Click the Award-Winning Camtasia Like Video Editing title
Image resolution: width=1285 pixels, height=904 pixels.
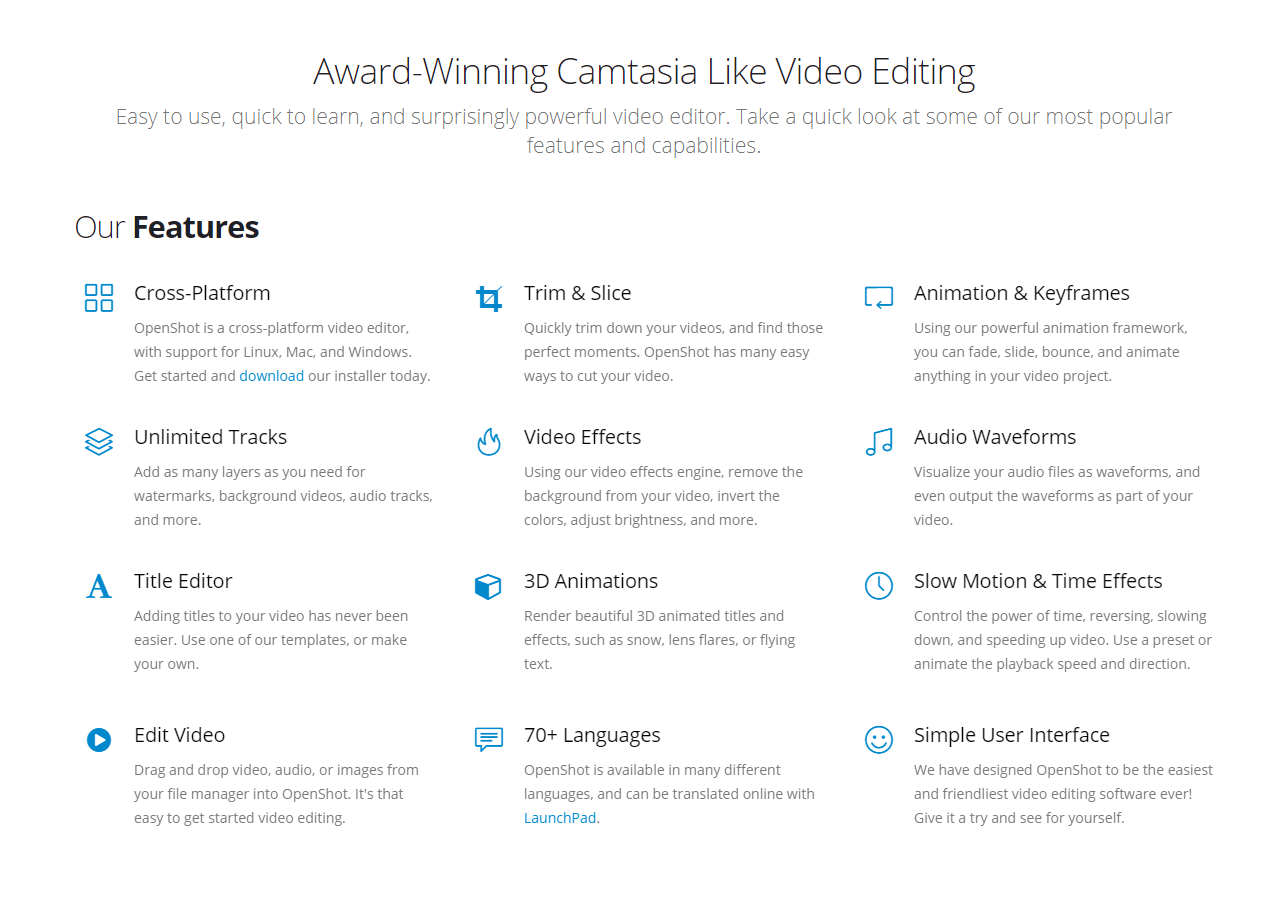pyautogui.click(x=644, y=72)
